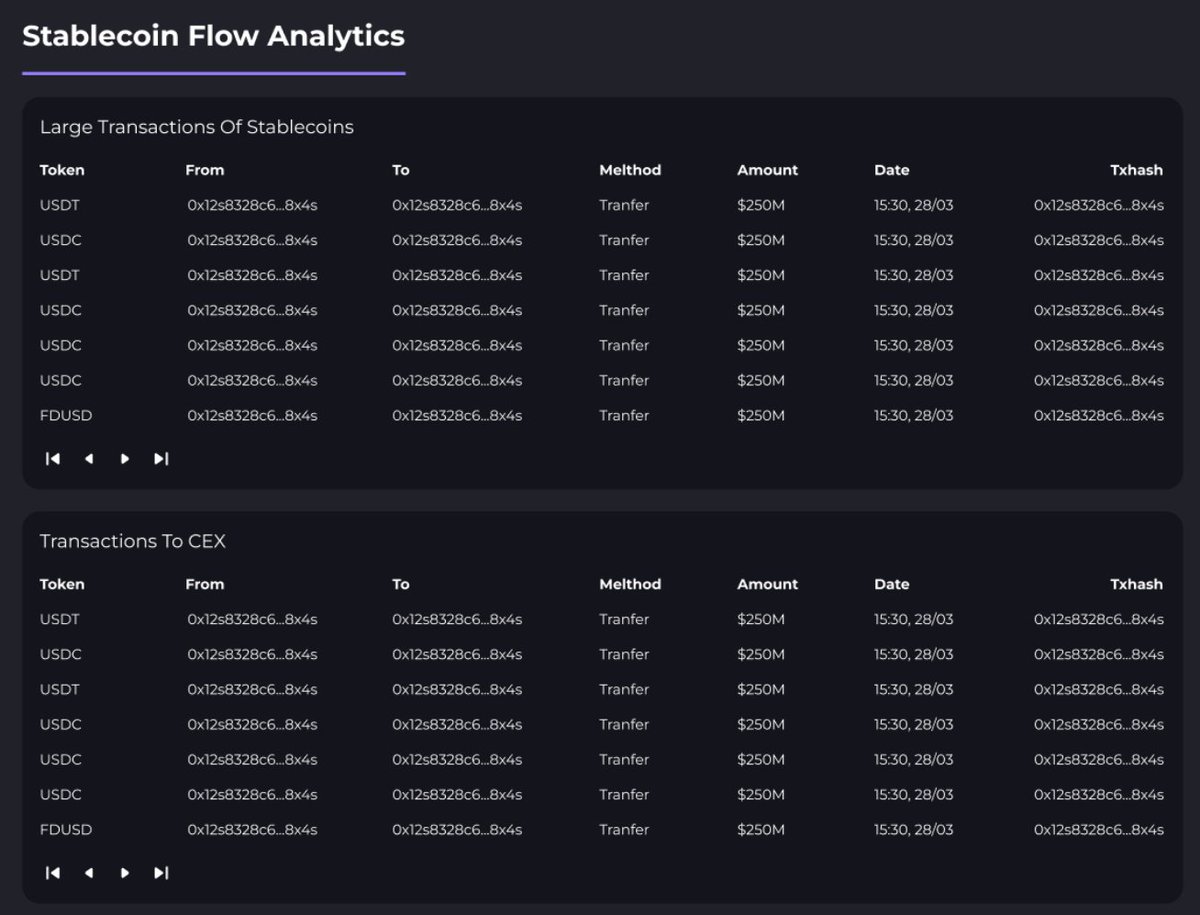The height and width of the screenshot is (915, 1200).
Task: Open FDUSD row Txhash in Transactions To CEX
Action: 1098,829
